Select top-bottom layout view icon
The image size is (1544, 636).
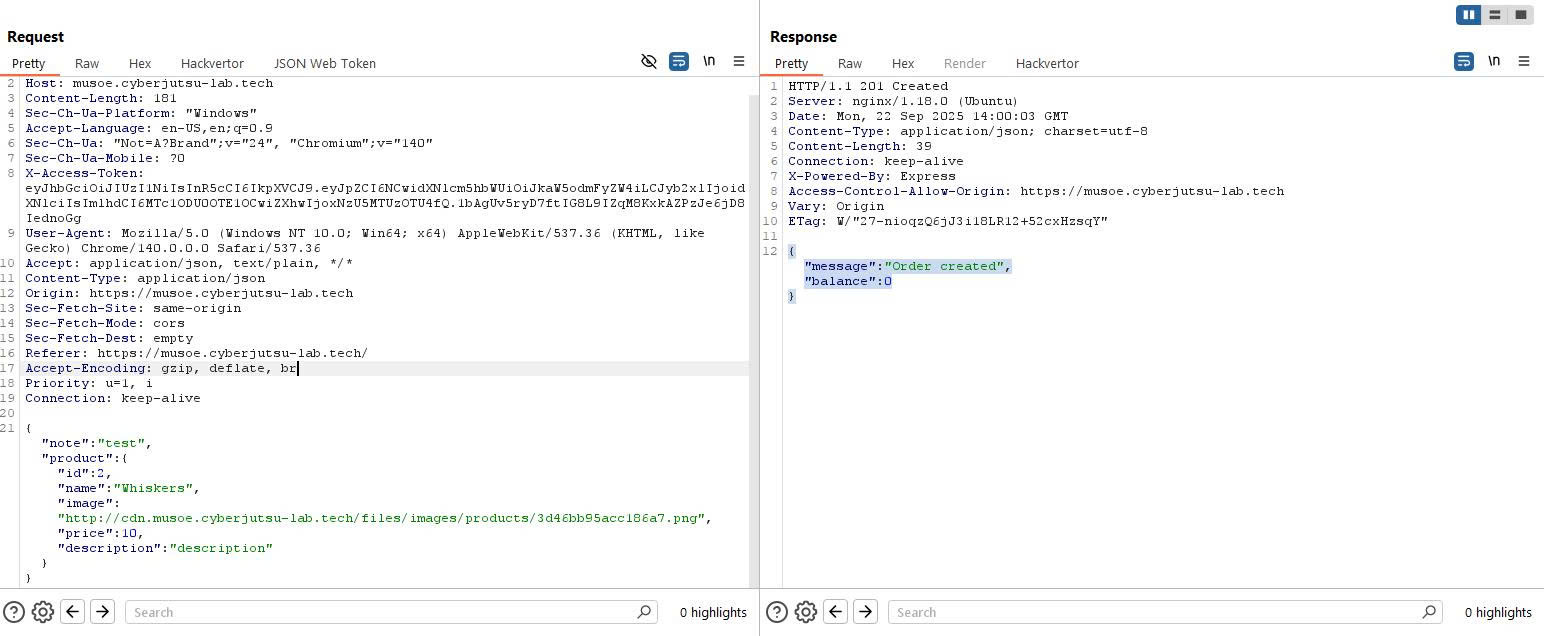[1495, 15]
